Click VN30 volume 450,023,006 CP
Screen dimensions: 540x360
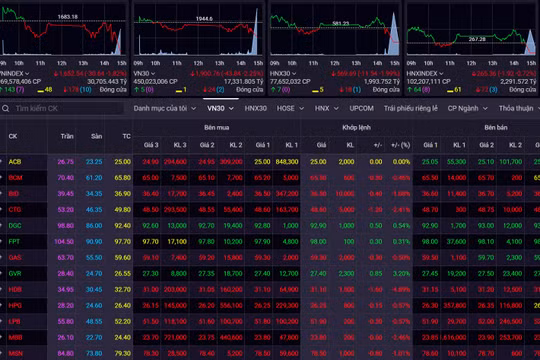click(155, 82)
